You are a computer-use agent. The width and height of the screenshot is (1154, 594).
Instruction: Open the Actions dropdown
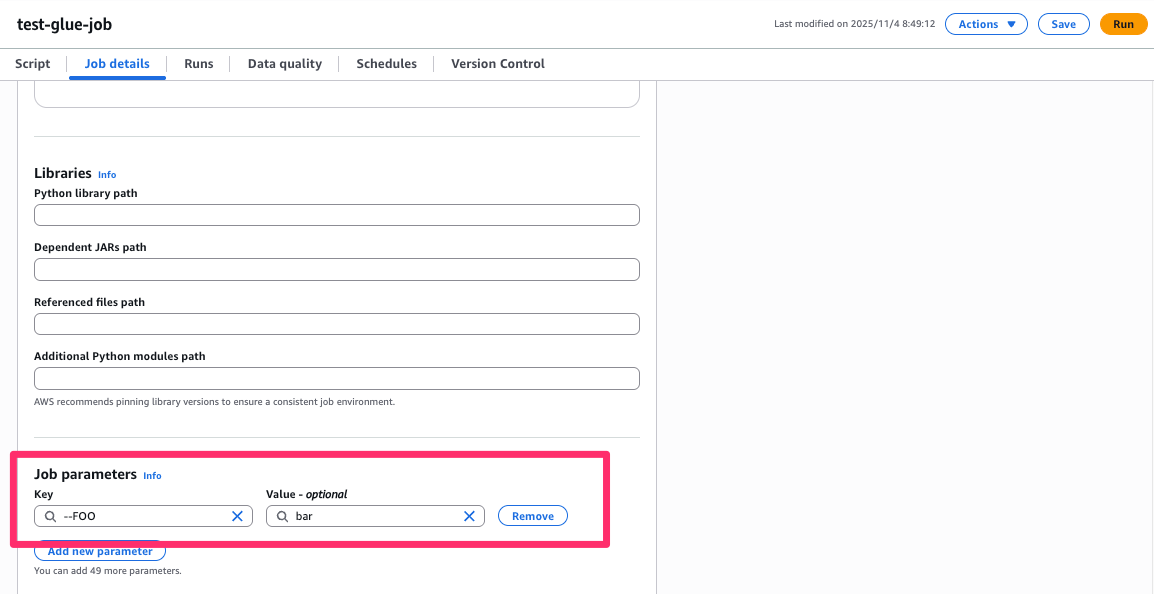[986, 23]
